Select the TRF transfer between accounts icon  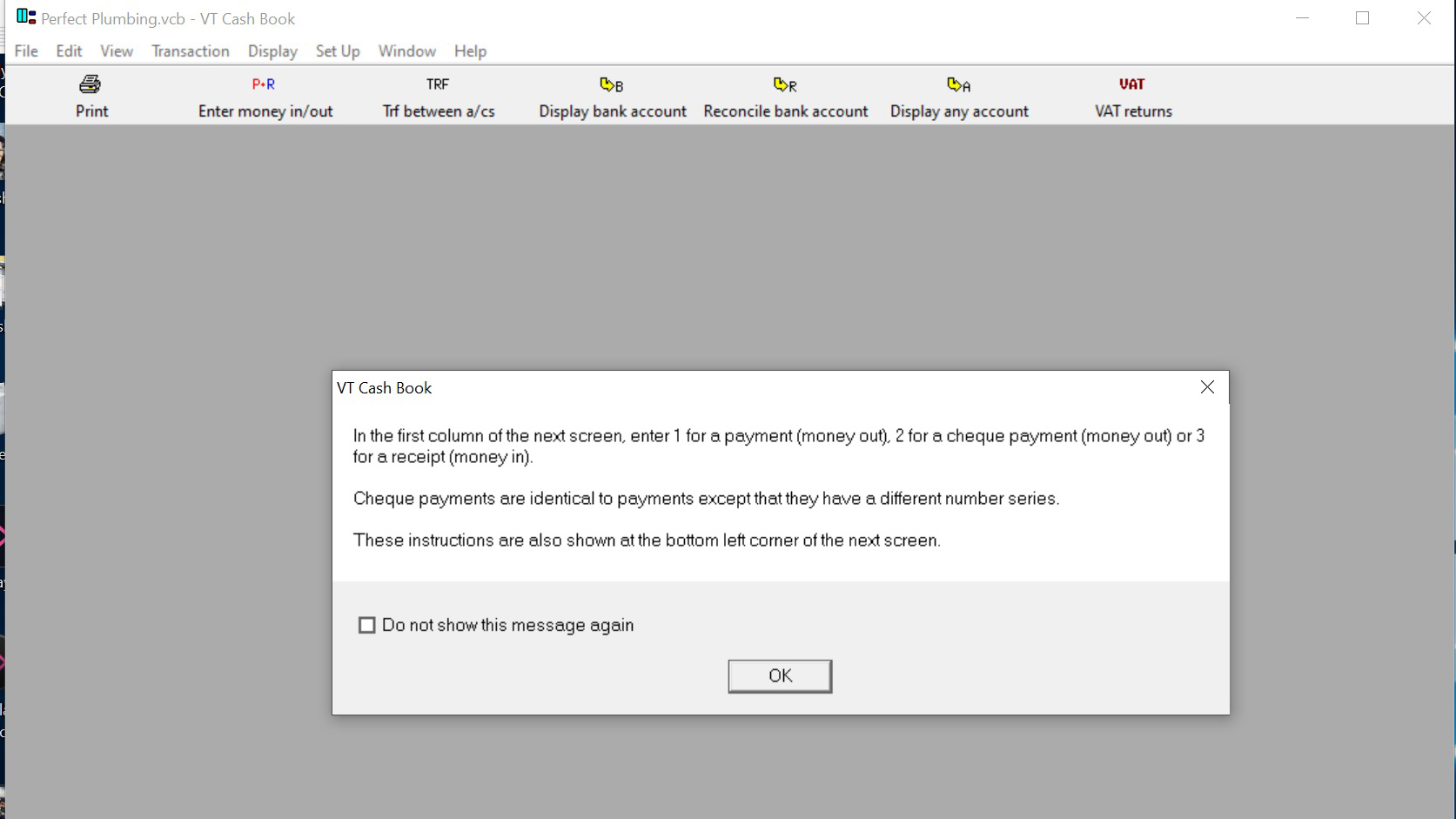pos(438,84)
